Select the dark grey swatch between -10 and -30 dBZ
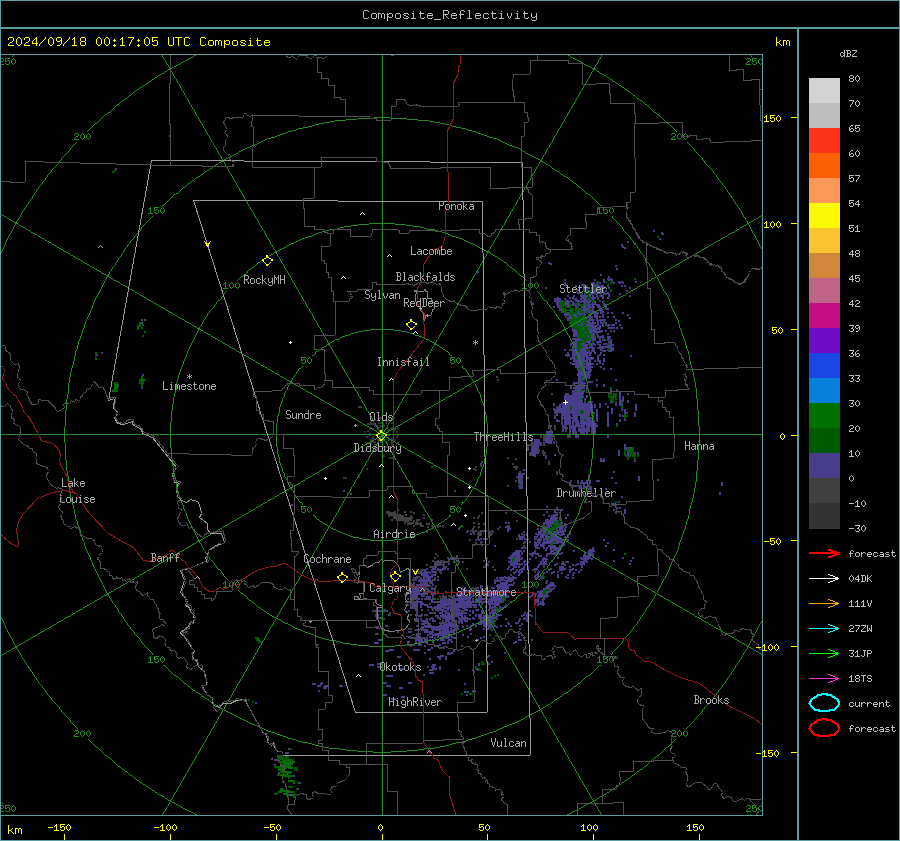Image resolution: width=900 pixels, height=841 pixels. 824,516
